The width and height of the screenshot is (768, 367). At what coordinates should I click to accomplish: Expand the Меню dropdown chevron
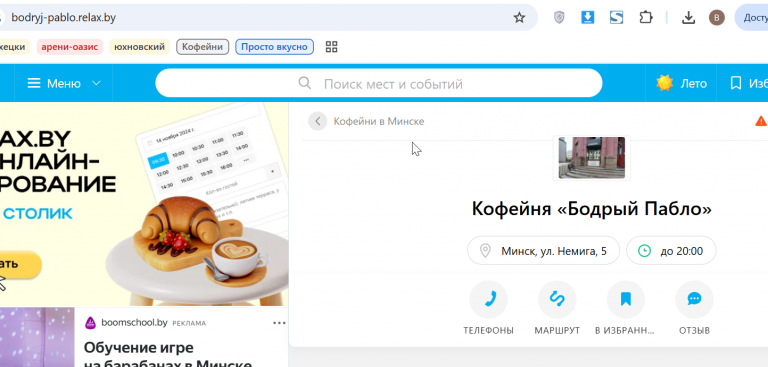(96, 83)
